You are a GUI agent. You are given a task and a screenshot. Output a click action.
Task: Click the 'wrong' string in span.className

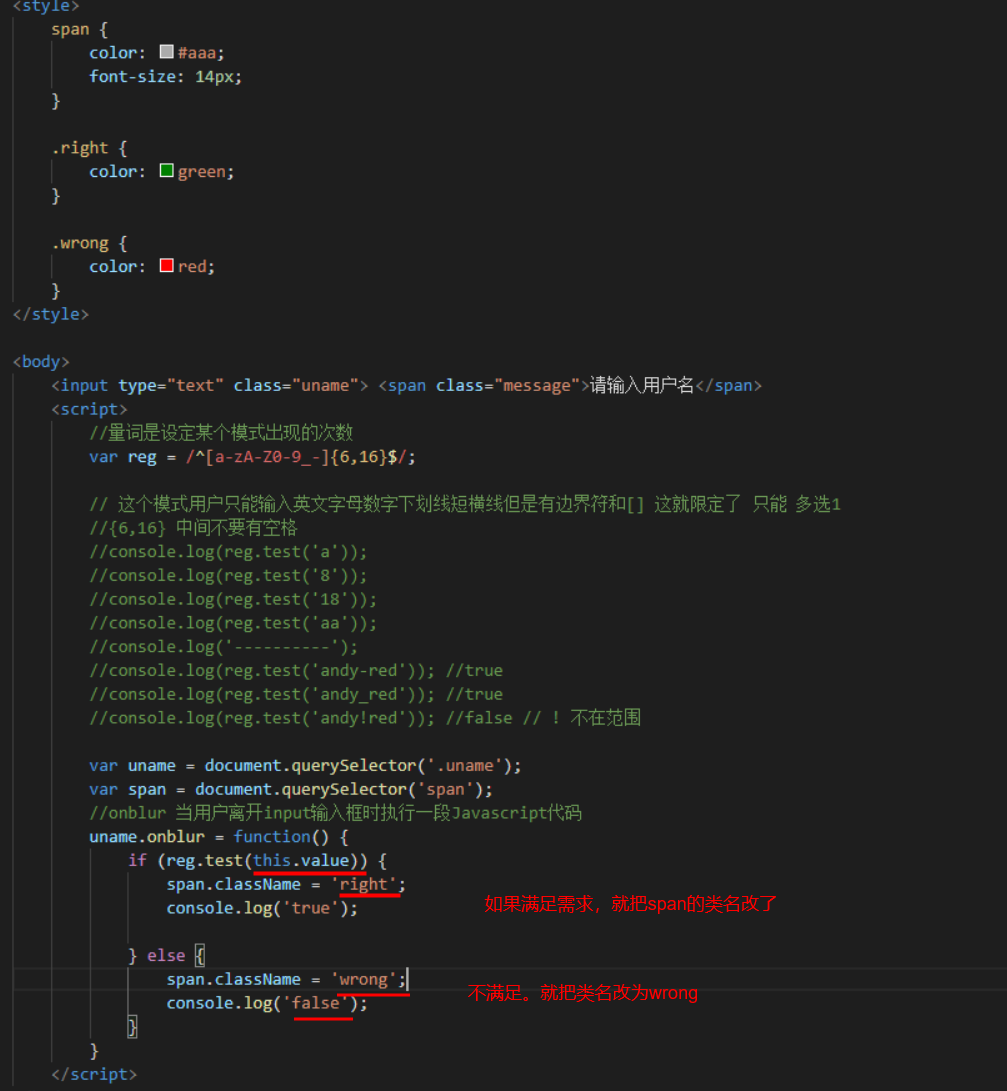pos(364,979)
